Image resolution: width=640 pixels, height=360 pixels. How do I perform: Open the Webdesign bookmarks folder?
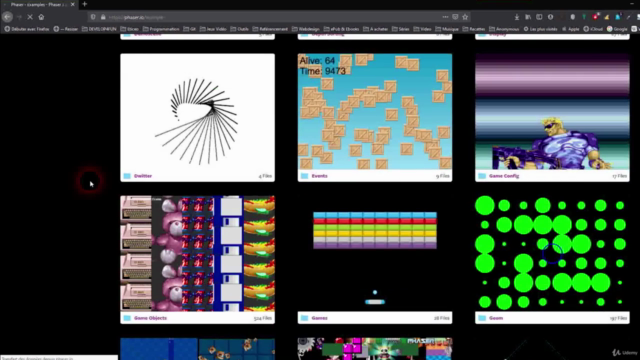coord(306,29)
